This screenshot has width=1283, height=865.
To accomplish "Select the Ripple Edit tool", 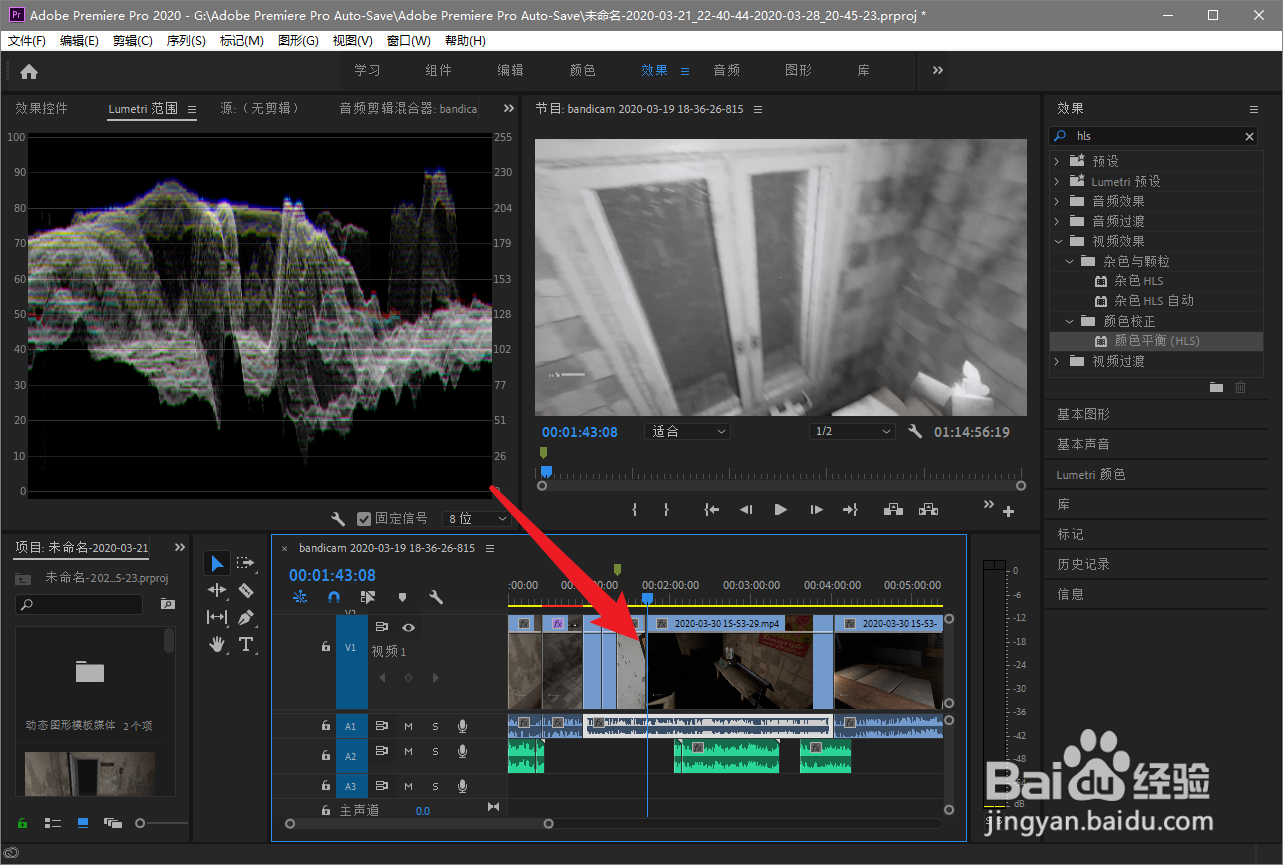I will pyautogui.click(x=217, y=590).
